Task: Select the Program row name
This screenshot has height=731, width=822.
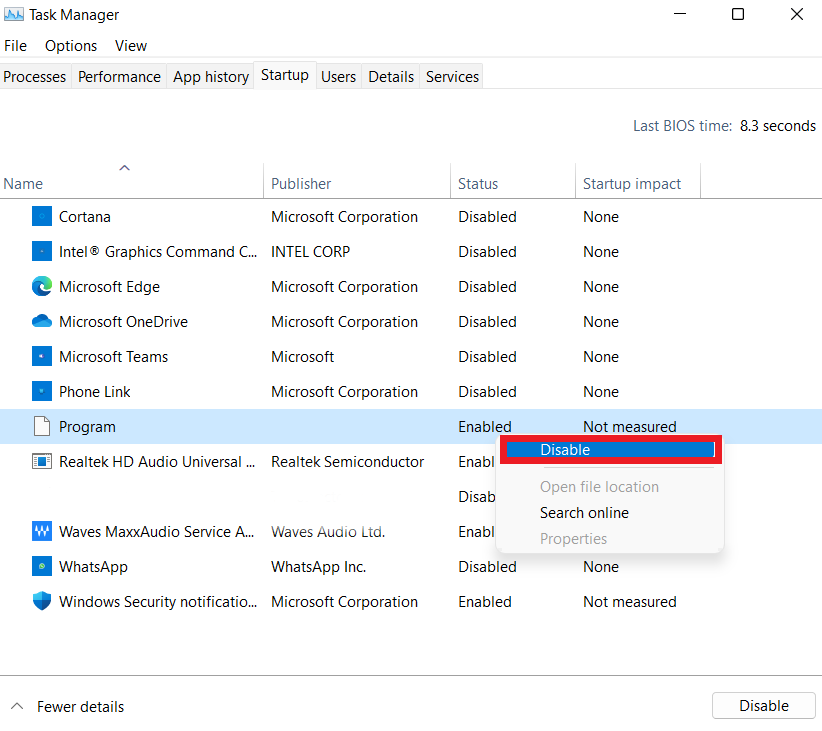Action: (87, 427)
